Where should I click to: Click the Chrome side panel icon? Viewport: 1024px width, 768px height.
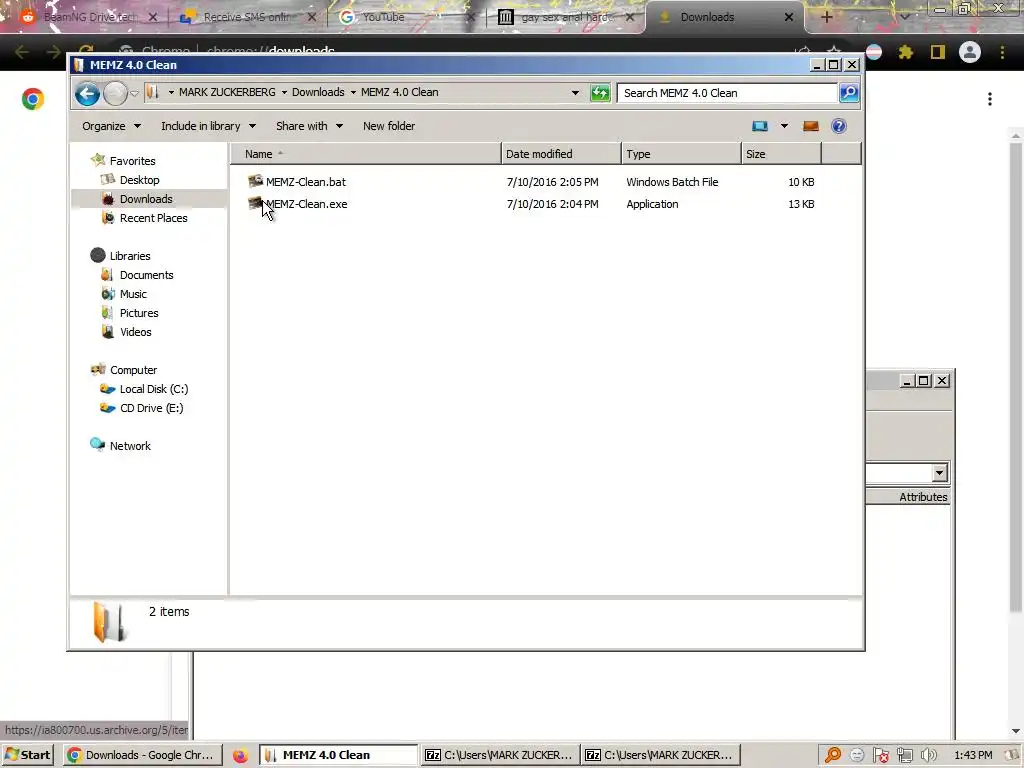tap(938, 52)
